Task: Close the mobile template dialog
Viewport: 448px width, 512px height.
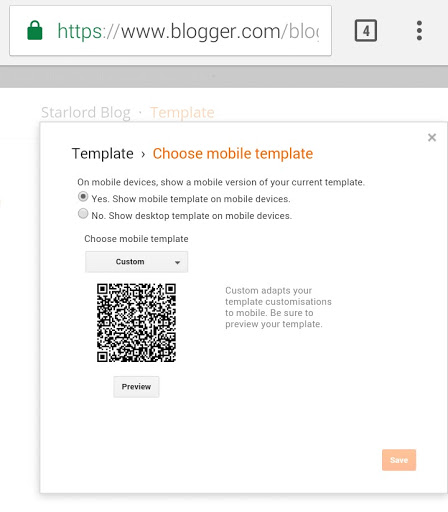Action: [432, 137]
